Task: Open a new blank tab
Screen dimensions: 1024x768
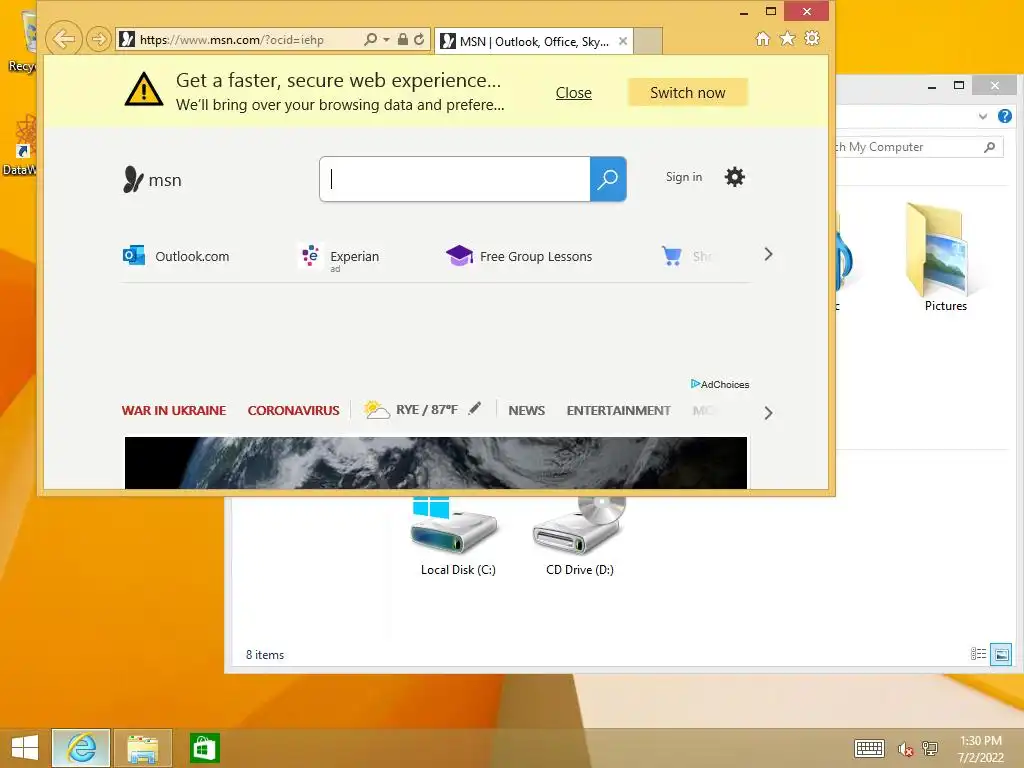Action: tap(647, 41)
